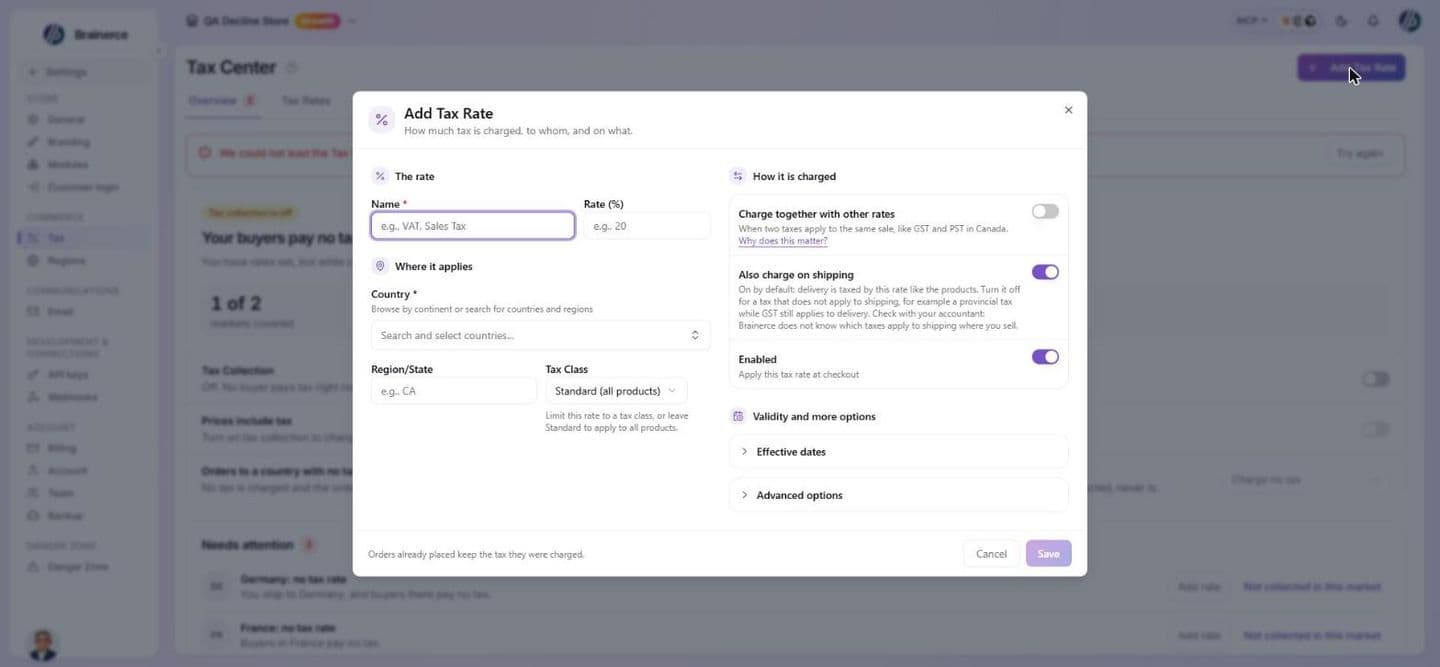
Task: Open the Tax Class dropdown
Action: click(x=616, y=391)
